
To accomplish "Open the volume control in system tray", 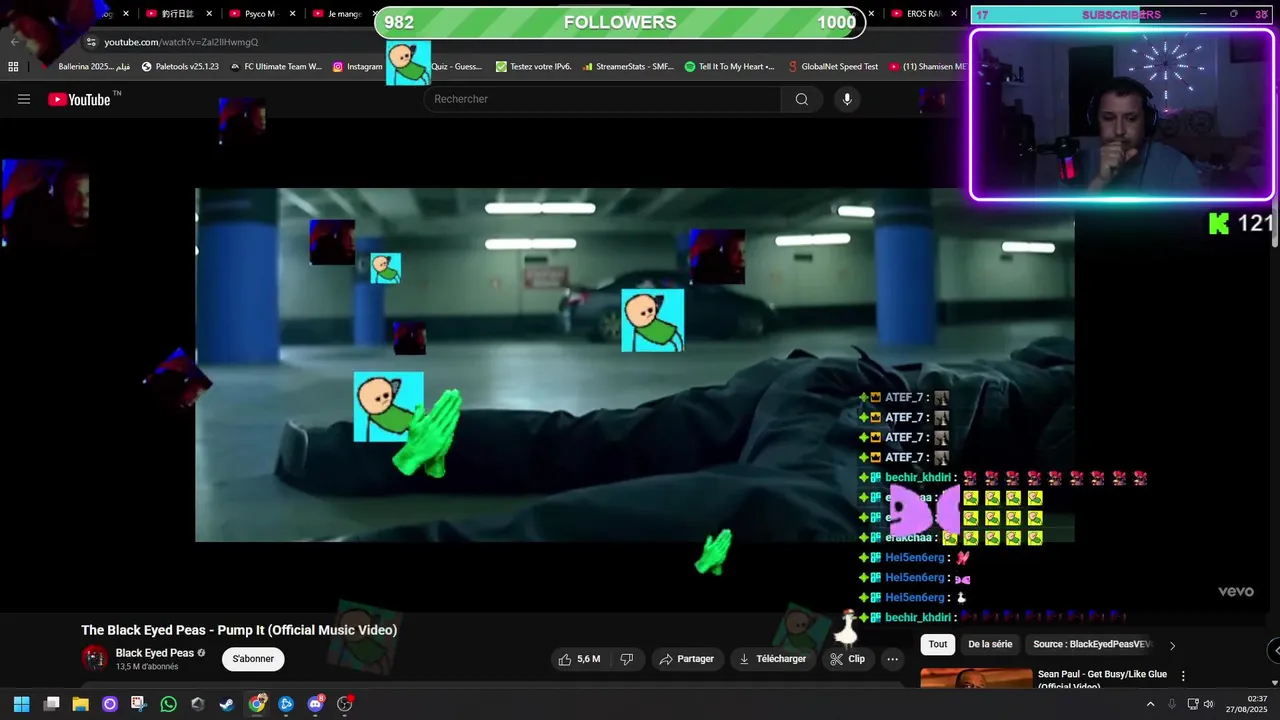I will [1208, 704].
